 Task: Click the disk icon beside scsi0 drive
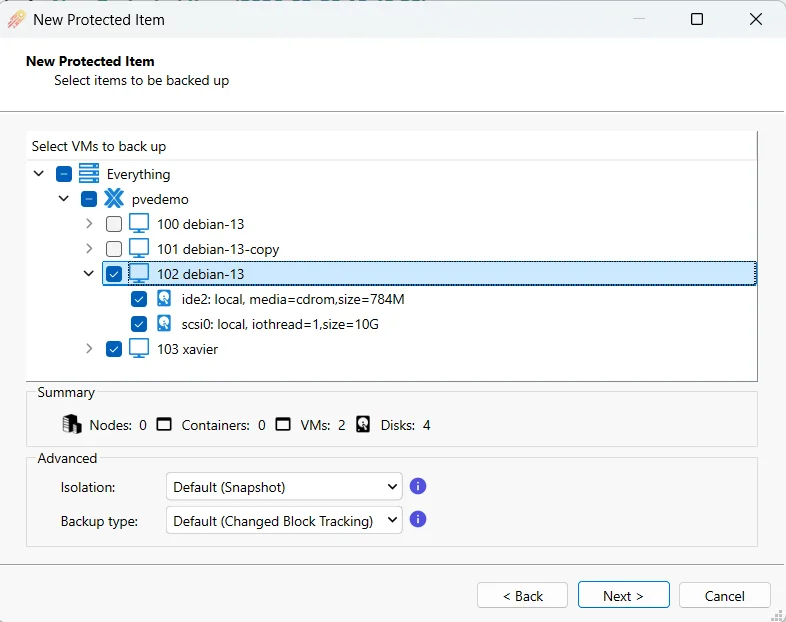[165, 324]
